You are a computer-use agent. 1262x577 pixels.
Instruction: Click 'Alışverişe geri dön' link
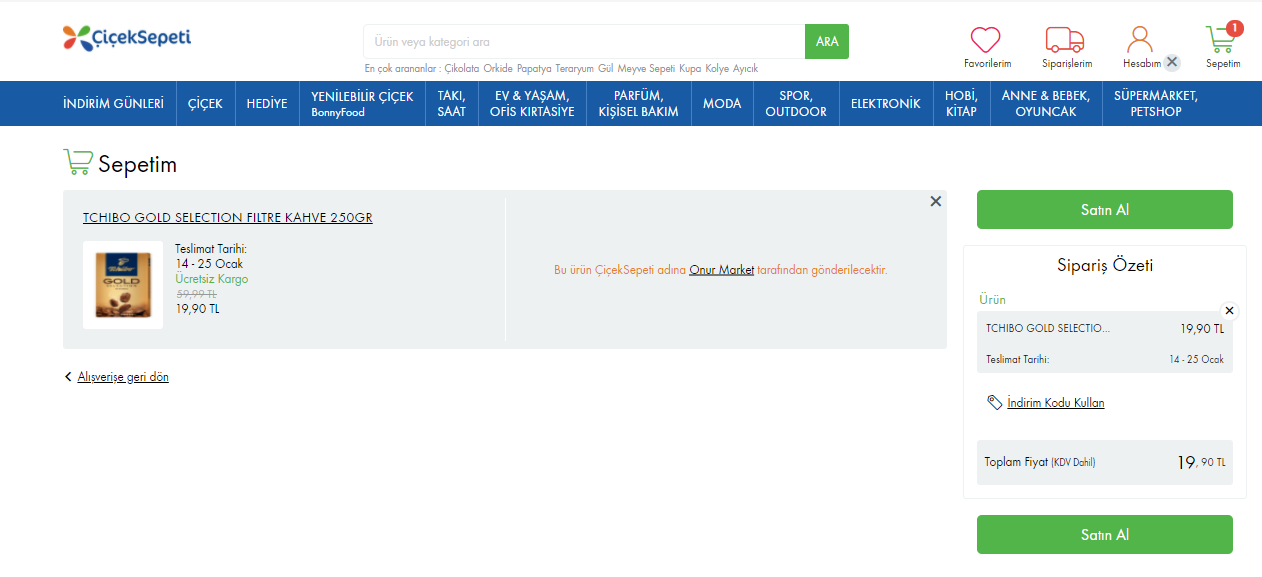(123, 377)
